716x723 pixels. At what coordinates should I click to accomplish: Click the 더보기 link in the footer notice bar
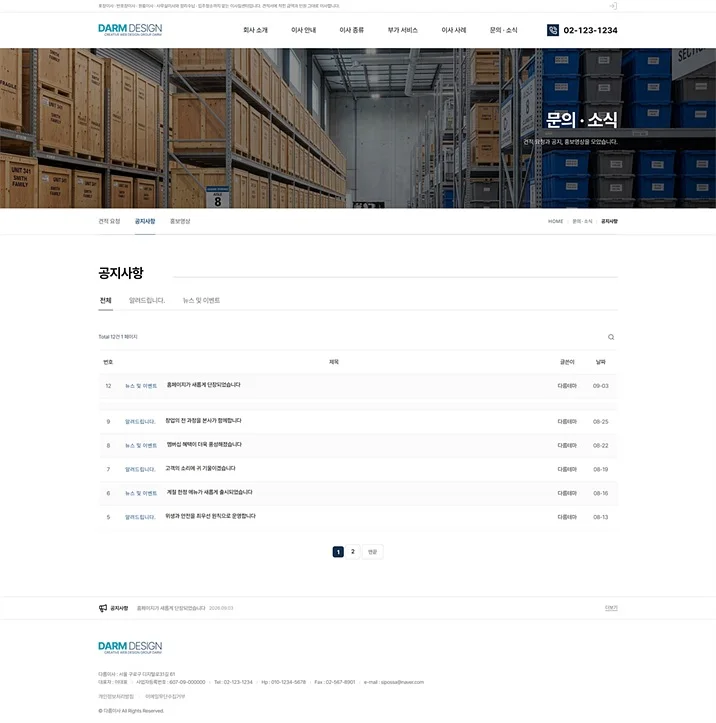coord(611,608)
